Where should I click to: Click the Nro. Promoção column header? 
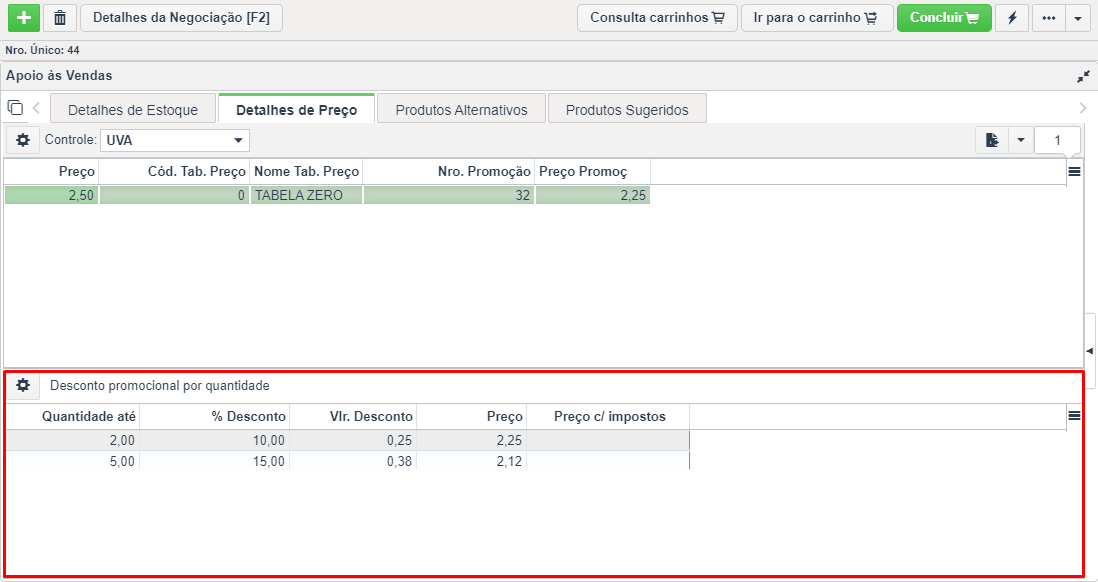(449, 172)
